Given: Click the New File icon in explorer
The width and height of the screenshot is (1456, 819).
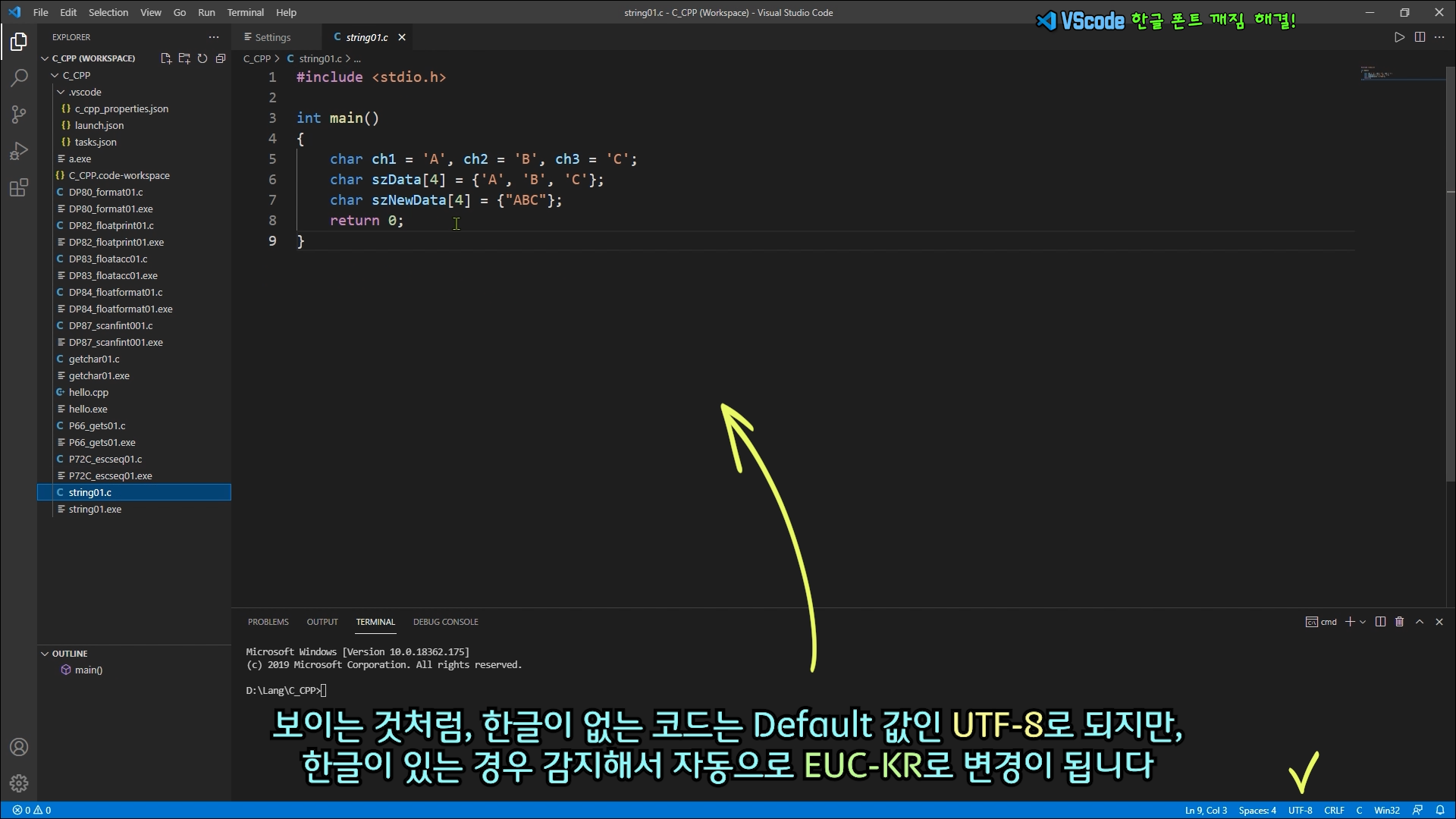Looking at the screenshot, I should click(166, 58).
